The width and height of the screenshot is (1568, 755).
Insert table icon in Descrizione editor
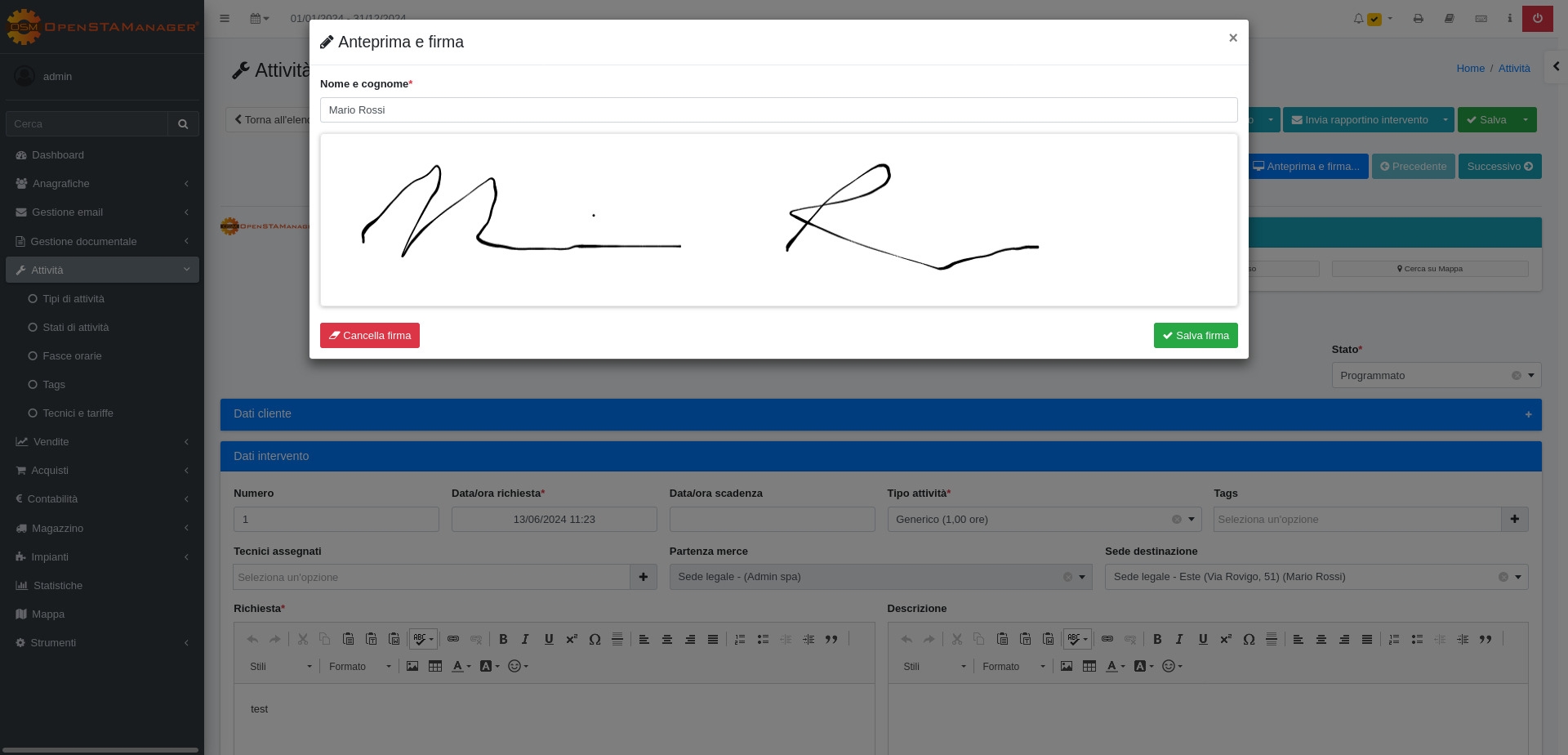click(x=1089, y=666)
